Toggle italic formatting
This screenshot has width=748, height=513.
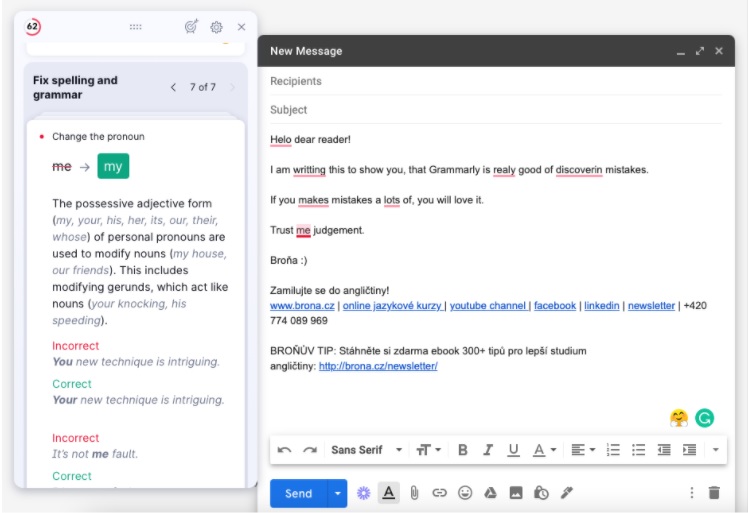488,450
